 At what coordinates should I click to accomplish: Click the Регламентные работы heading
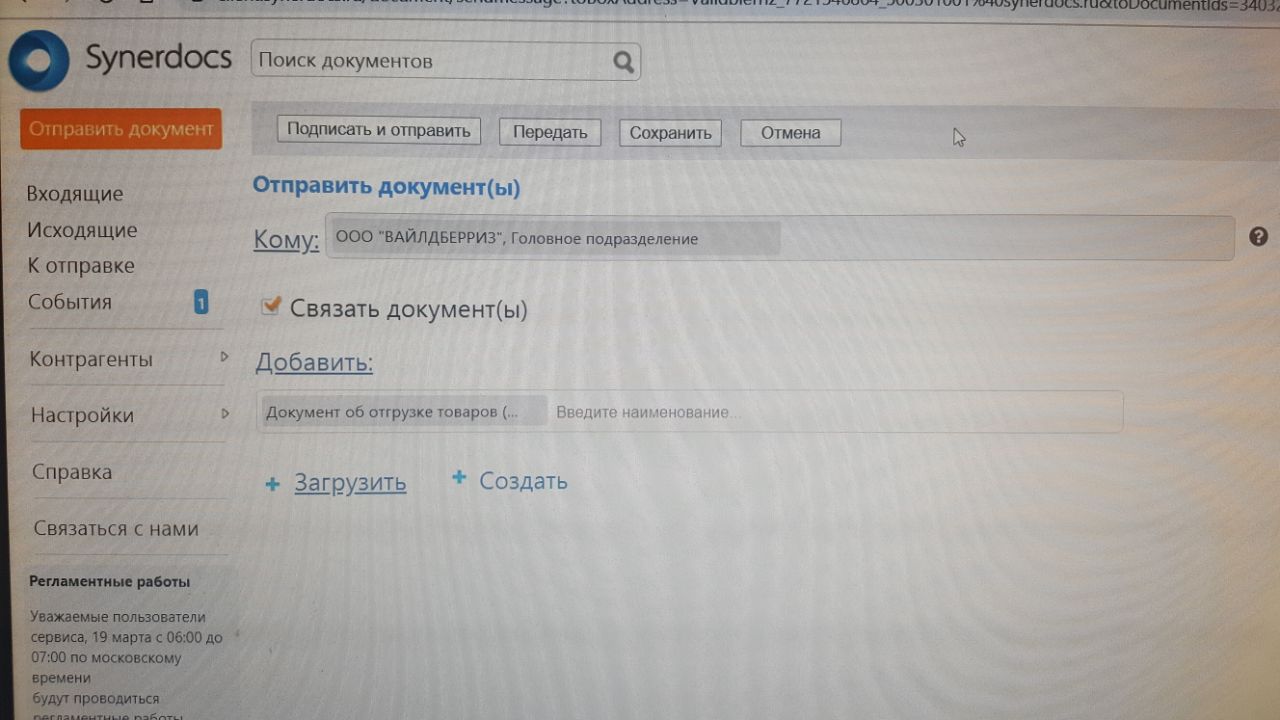tap(110, 582)
